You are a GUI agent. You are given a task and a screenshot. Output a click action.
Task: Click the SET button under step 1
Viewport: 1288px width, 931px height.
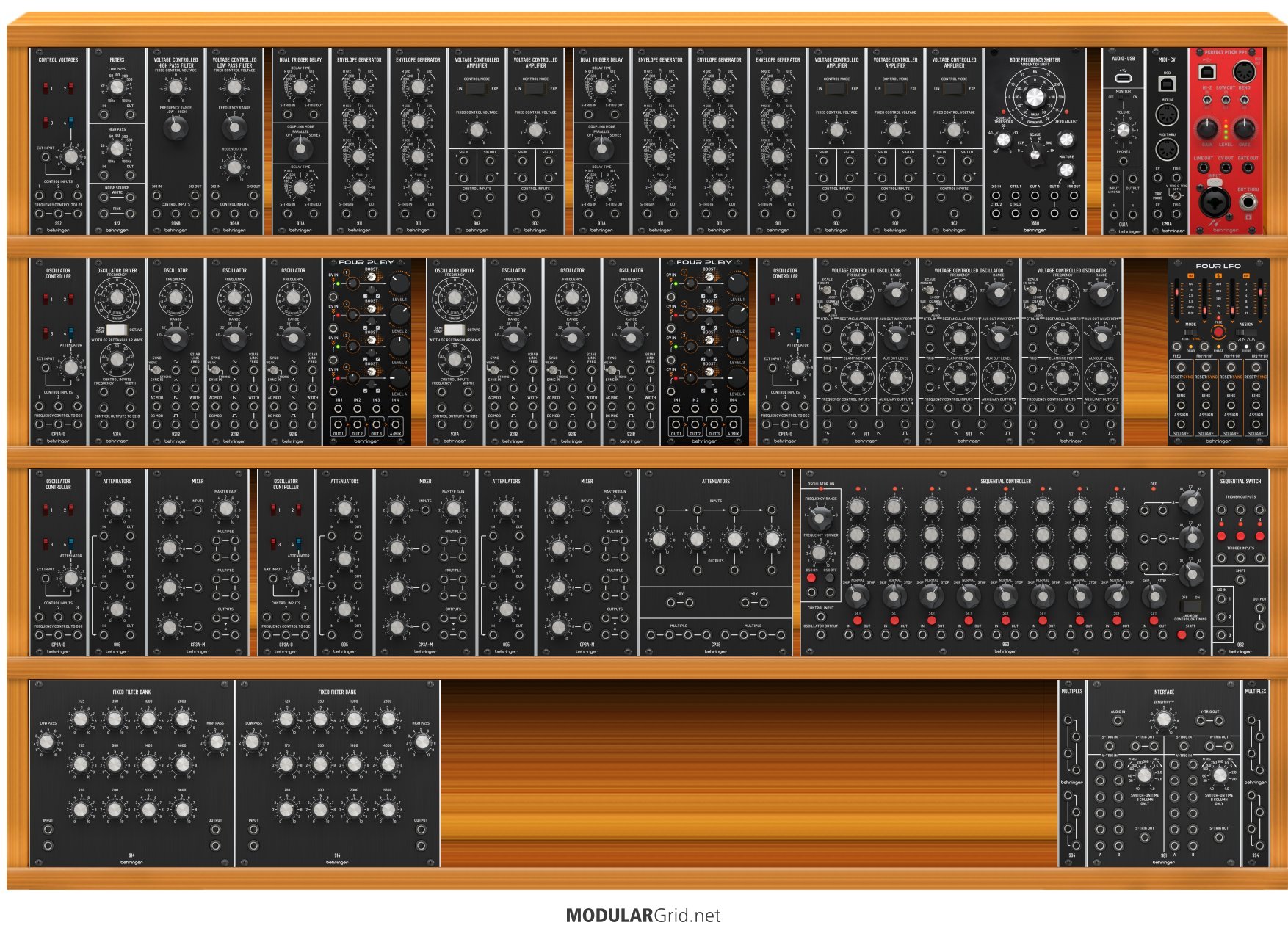(857, 620)
